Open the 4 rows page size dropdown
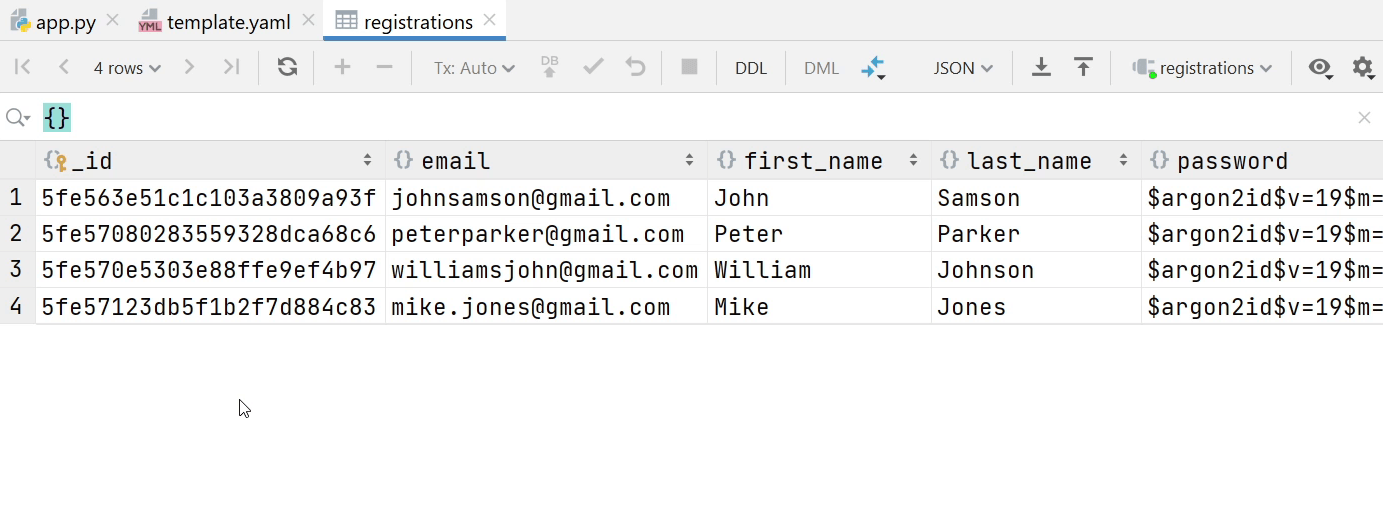Screen dimensions: 1383x525 (x=127, y=68)
